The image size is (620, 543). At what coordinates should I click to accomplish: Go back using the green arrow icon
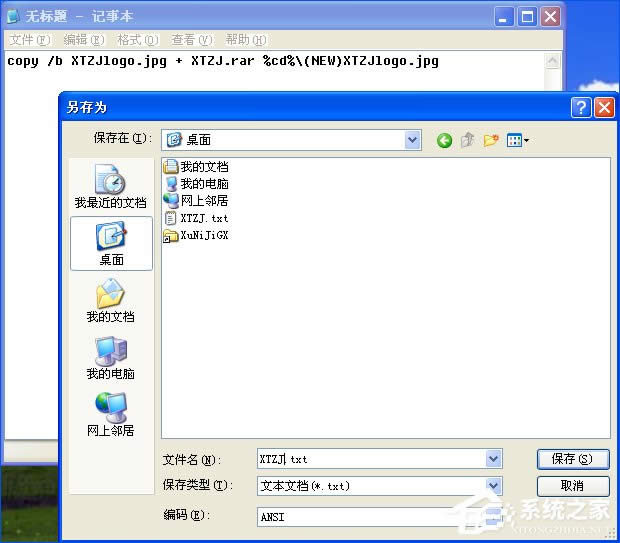(x=444, y=140)
